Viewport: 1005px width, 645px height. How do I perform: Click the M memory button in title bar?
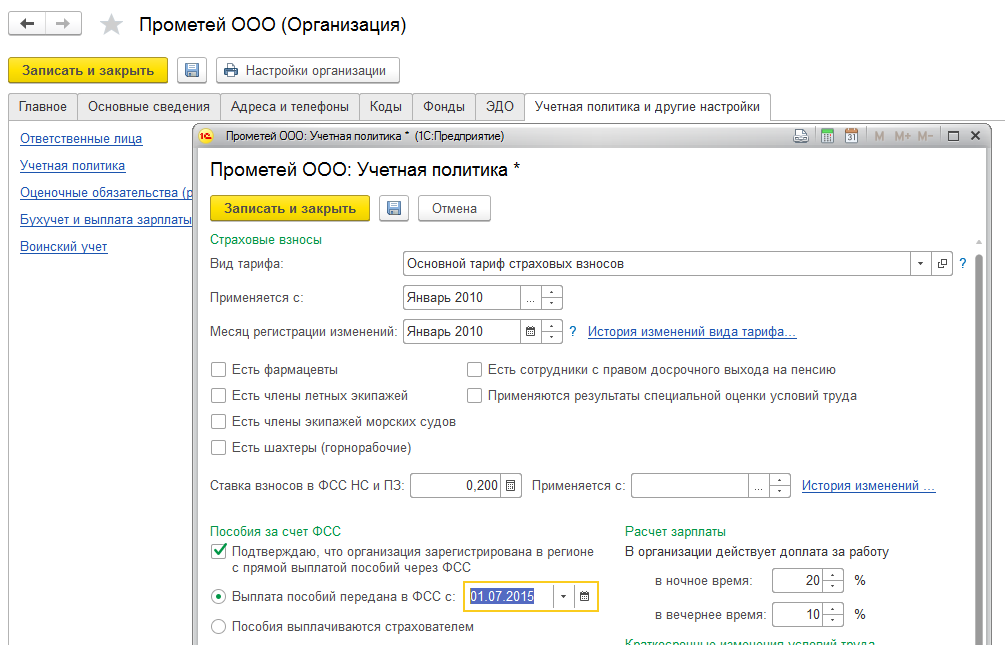879,136
